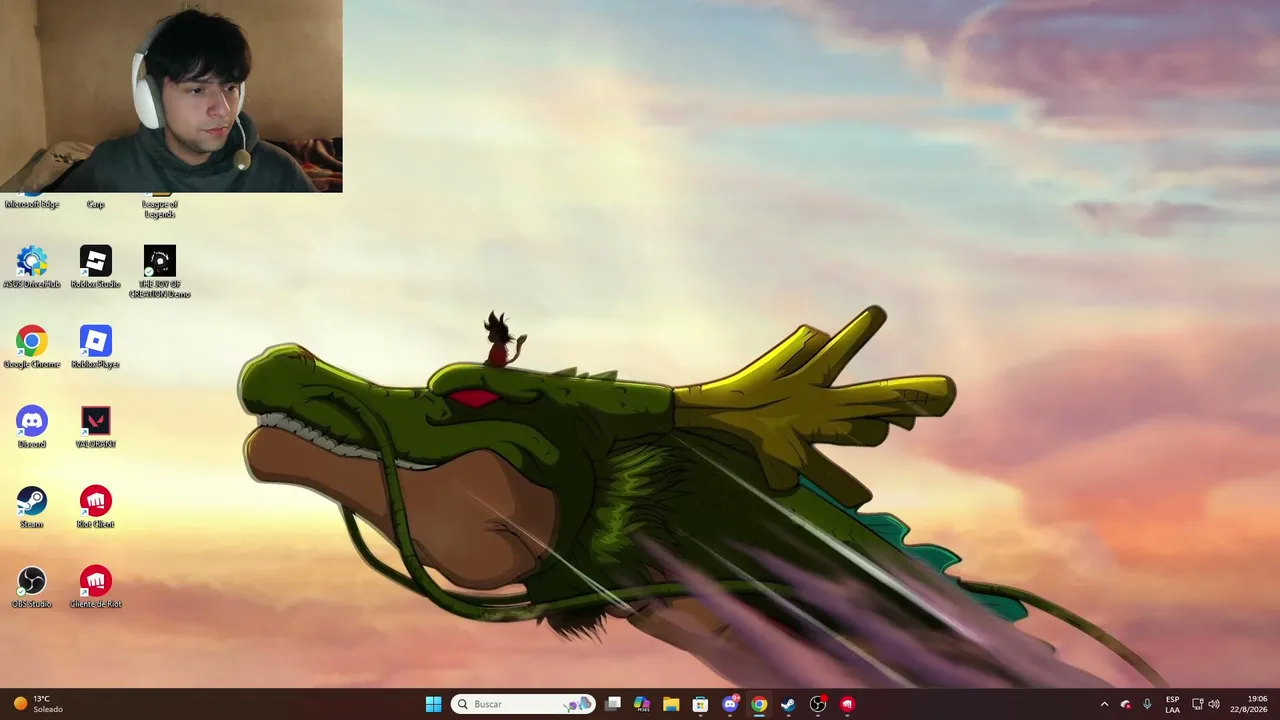Open the volume speaker tray icon
The width and height of the screenshot is (1280, 720).
(1214, 704)
